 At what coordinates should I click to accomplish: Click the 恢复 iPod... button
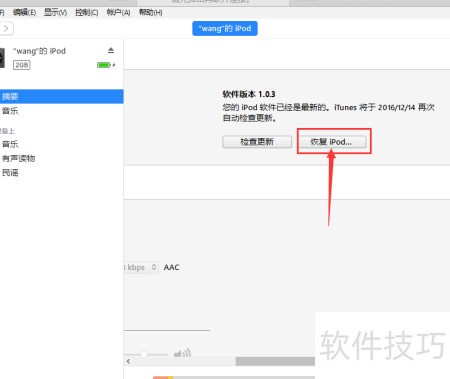point(331,142)
